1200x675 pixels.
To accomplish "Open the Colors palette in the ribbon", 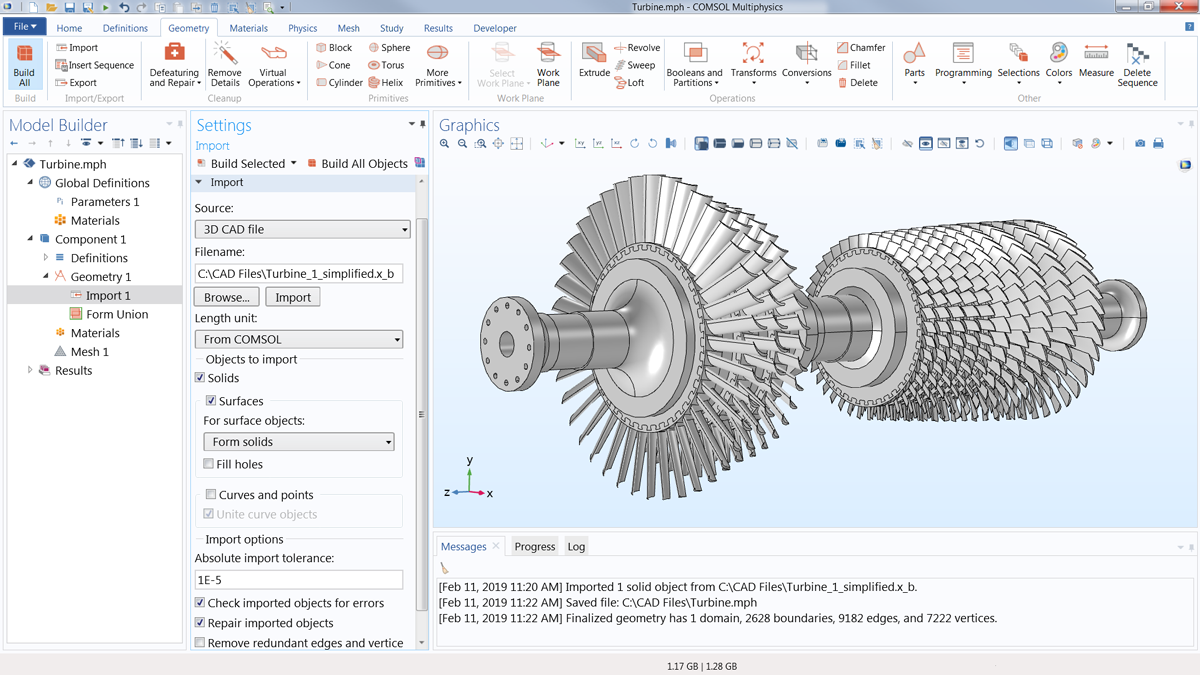I will click(1058, 63).
